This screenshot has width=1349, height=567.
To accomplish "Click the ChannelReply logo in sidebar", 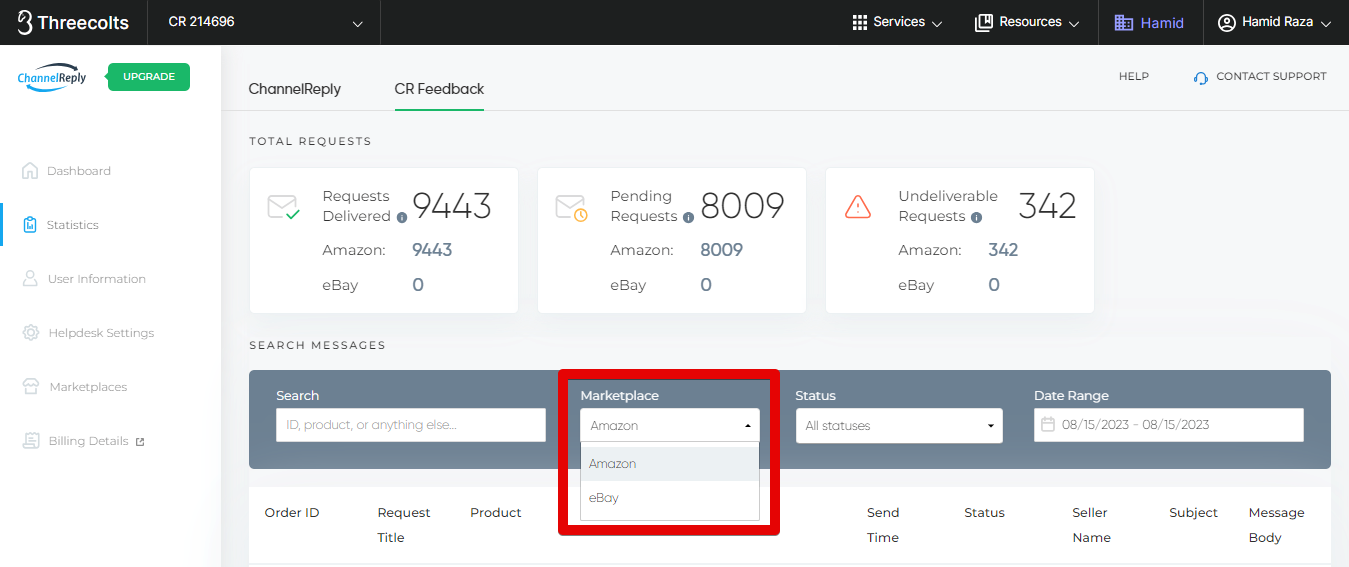I will 52,78.
